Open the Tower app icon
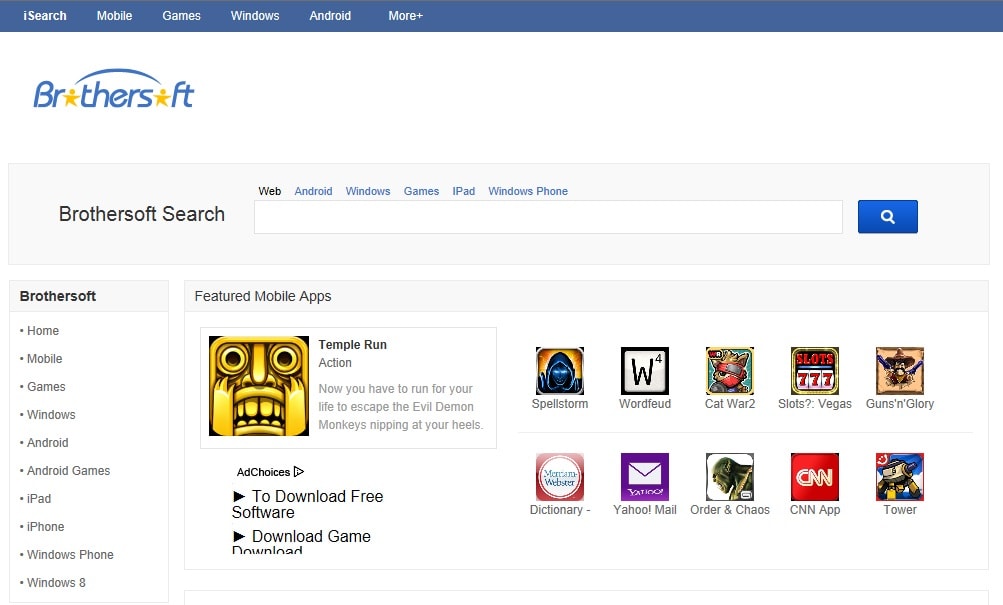Viewport: 1003px width, 605px height. (x=900, y=477)
